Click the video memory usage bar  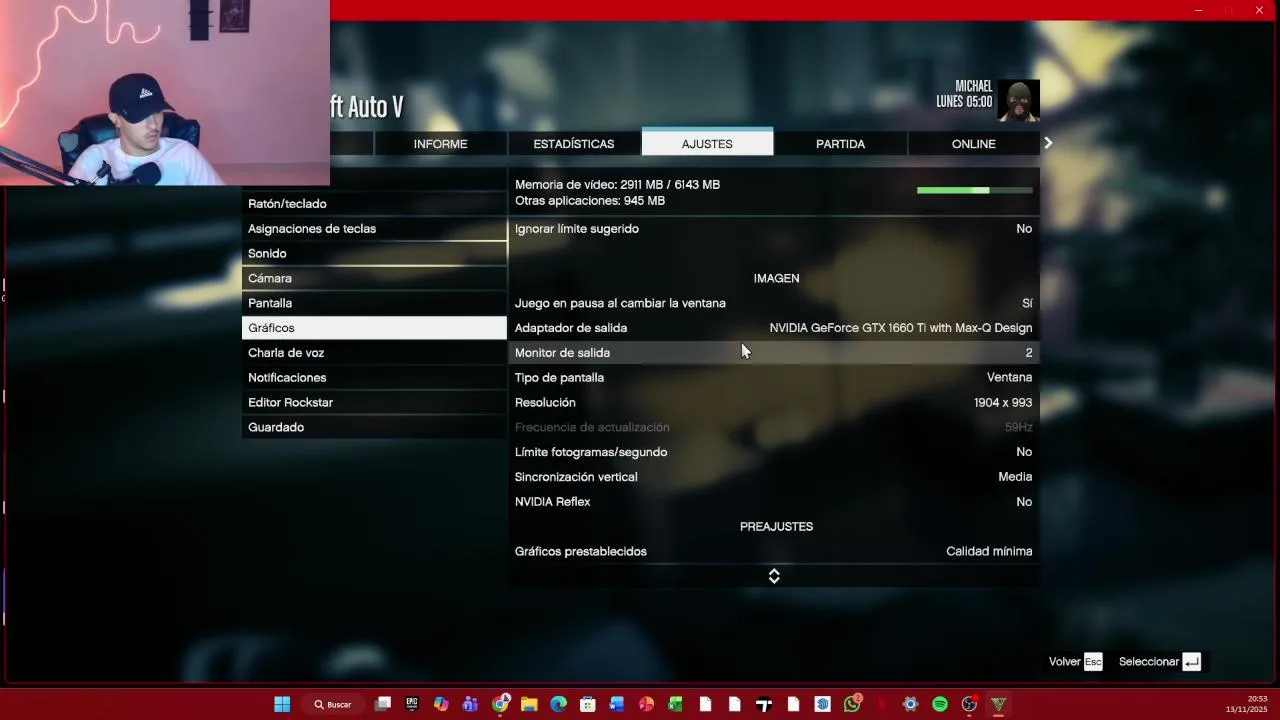point(974,190)
